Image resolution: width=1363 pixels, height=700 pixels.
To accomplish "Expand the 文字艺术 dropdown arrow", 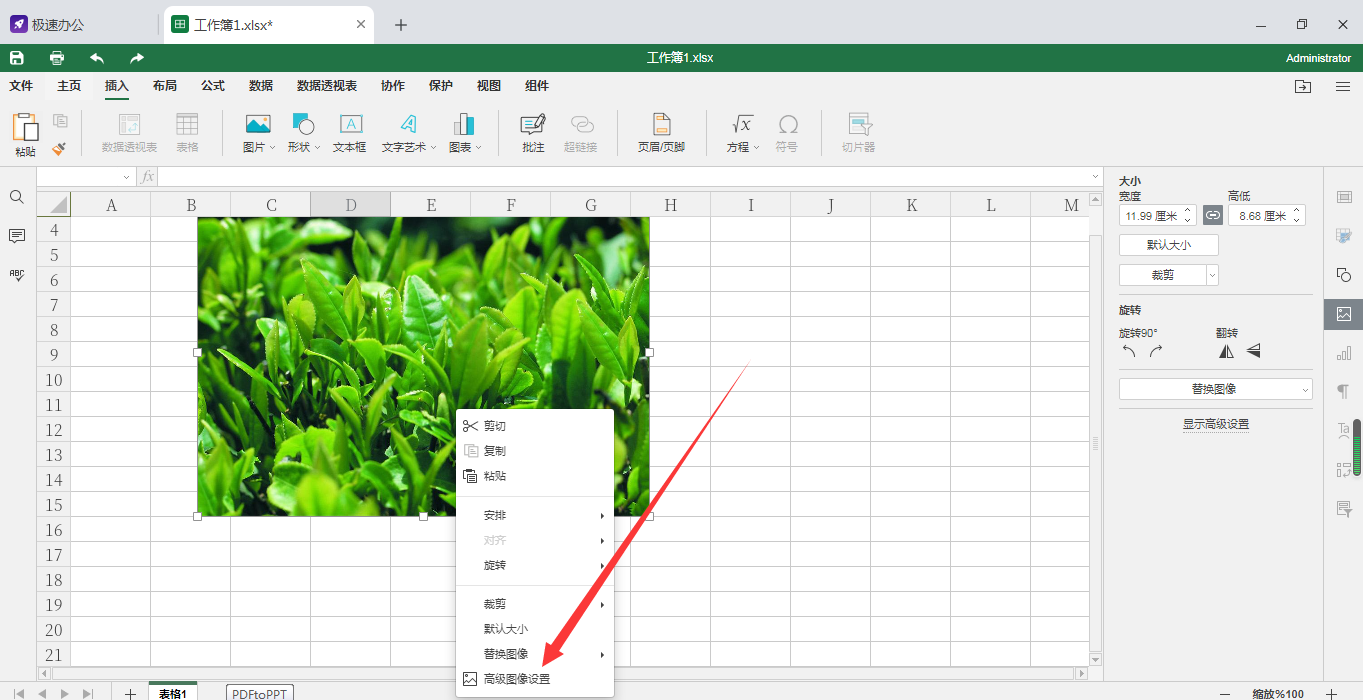I will click(x=434, y=148).
